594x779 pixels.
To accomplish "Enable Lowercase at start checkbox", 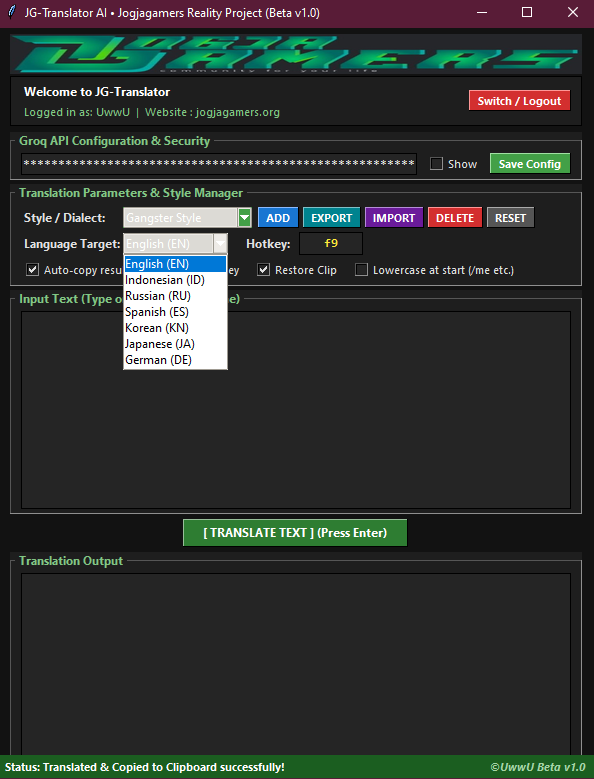I will click(x=362, y=270).
